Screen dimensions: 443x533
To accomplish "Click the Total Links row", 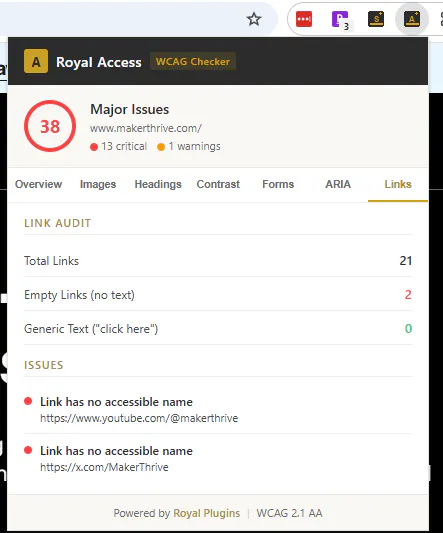I will (x=218, y=261).
